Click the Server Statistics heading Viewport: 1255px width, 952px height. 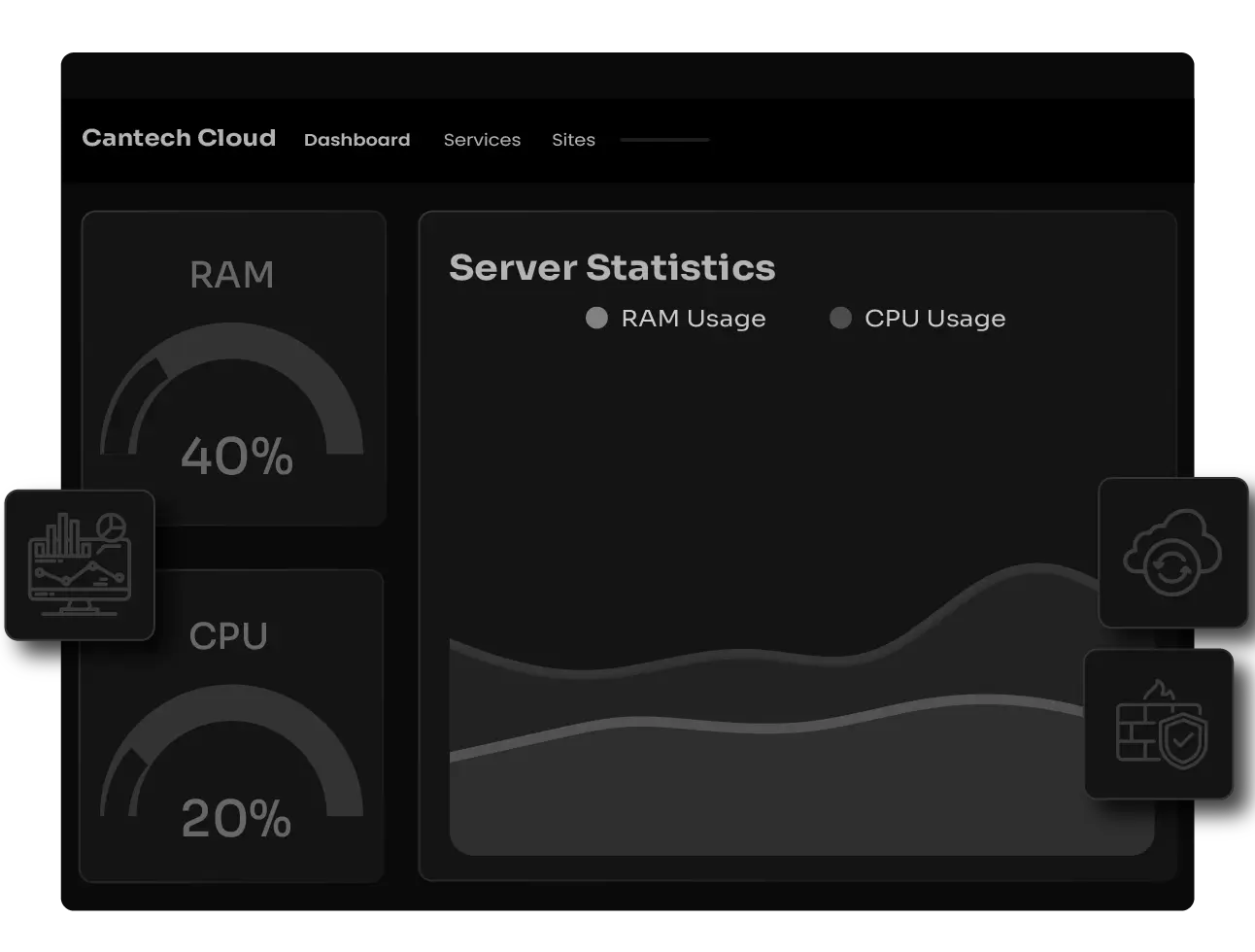(612, 267)
